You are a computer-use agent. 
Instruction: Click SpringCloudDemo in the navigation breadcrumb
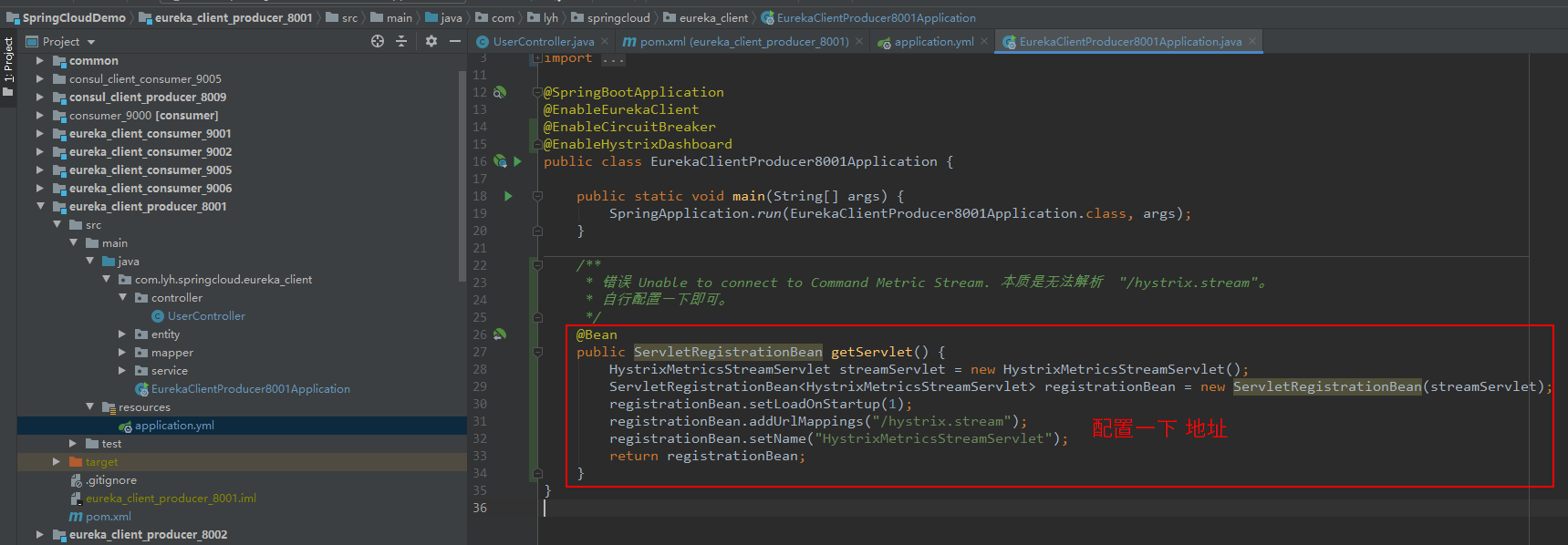pos(67,17)
